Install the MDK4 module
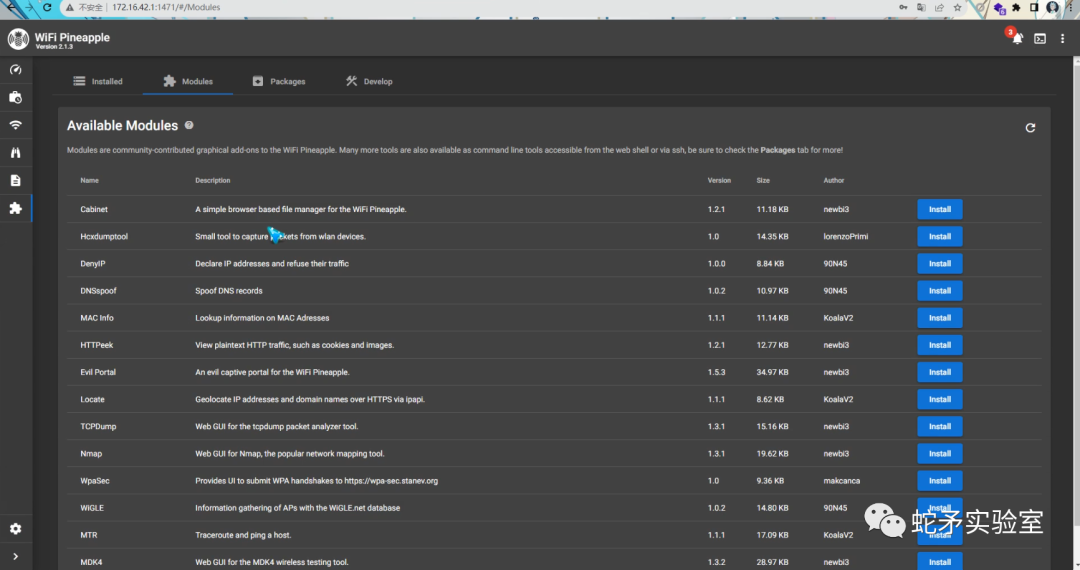Screen dimensions: 1080x570 (939, 562)
